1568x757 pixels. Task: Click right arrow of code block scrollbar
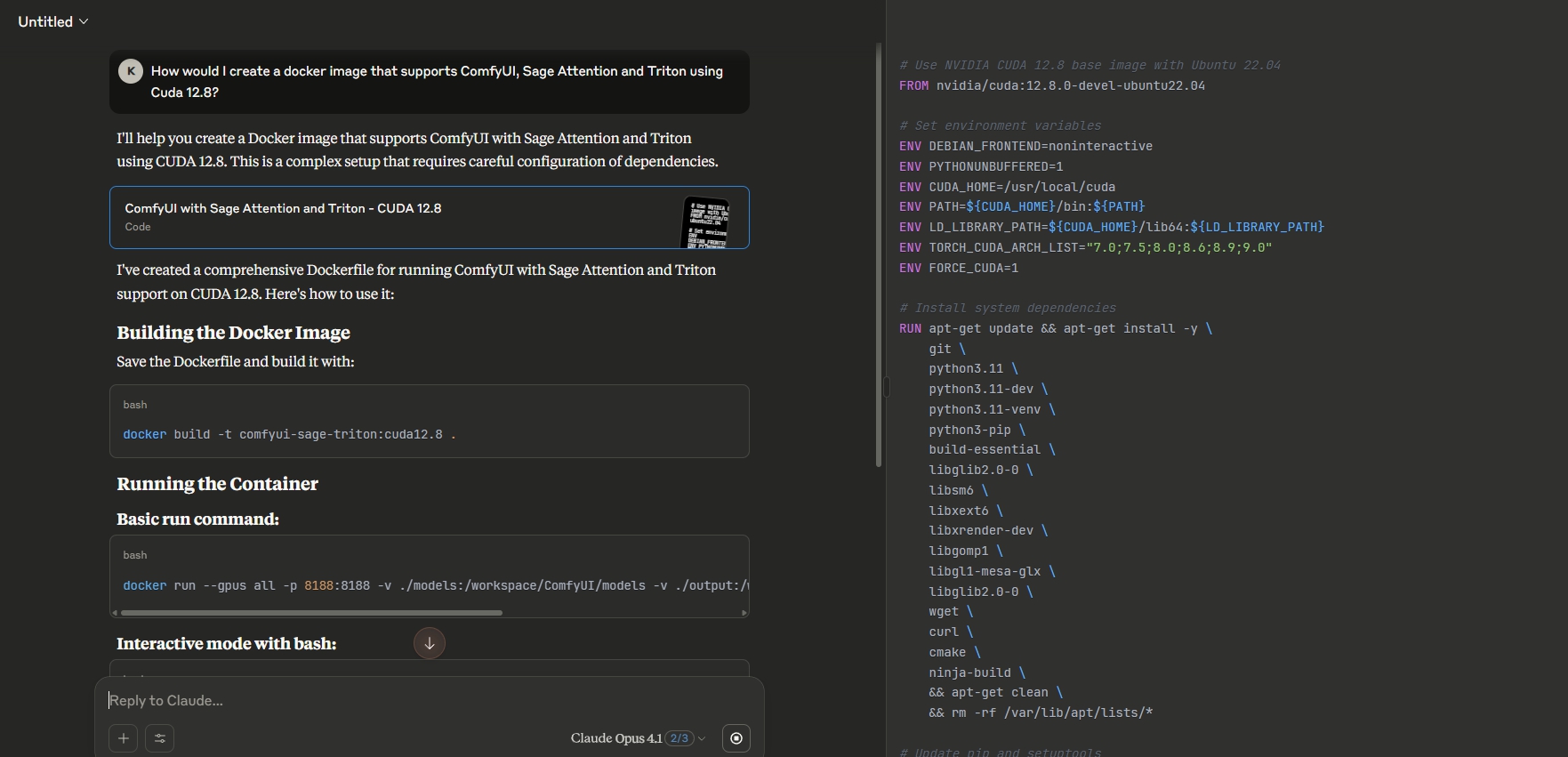point(744,613)
